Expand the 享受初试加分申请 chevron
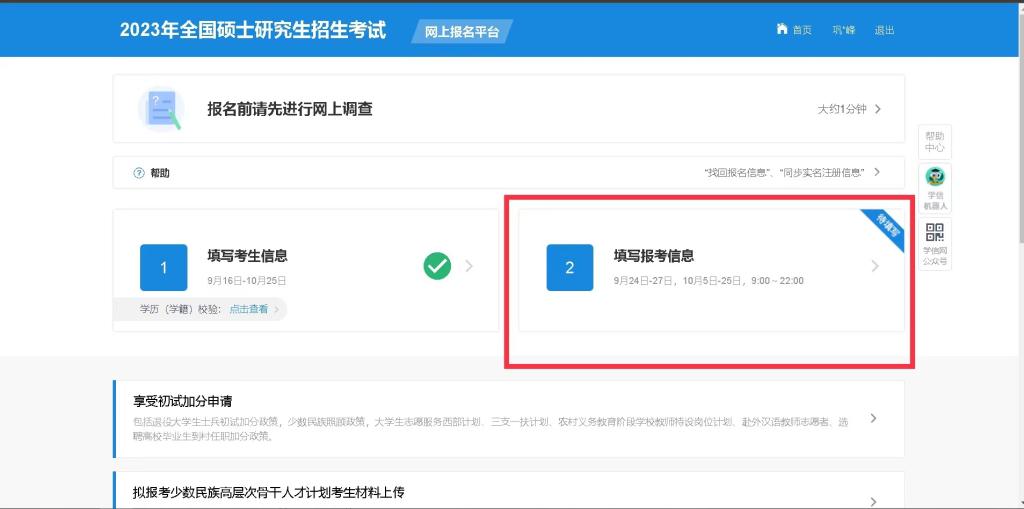The height and width of the screenshot is (509, 1024). [x=873, y=418]
